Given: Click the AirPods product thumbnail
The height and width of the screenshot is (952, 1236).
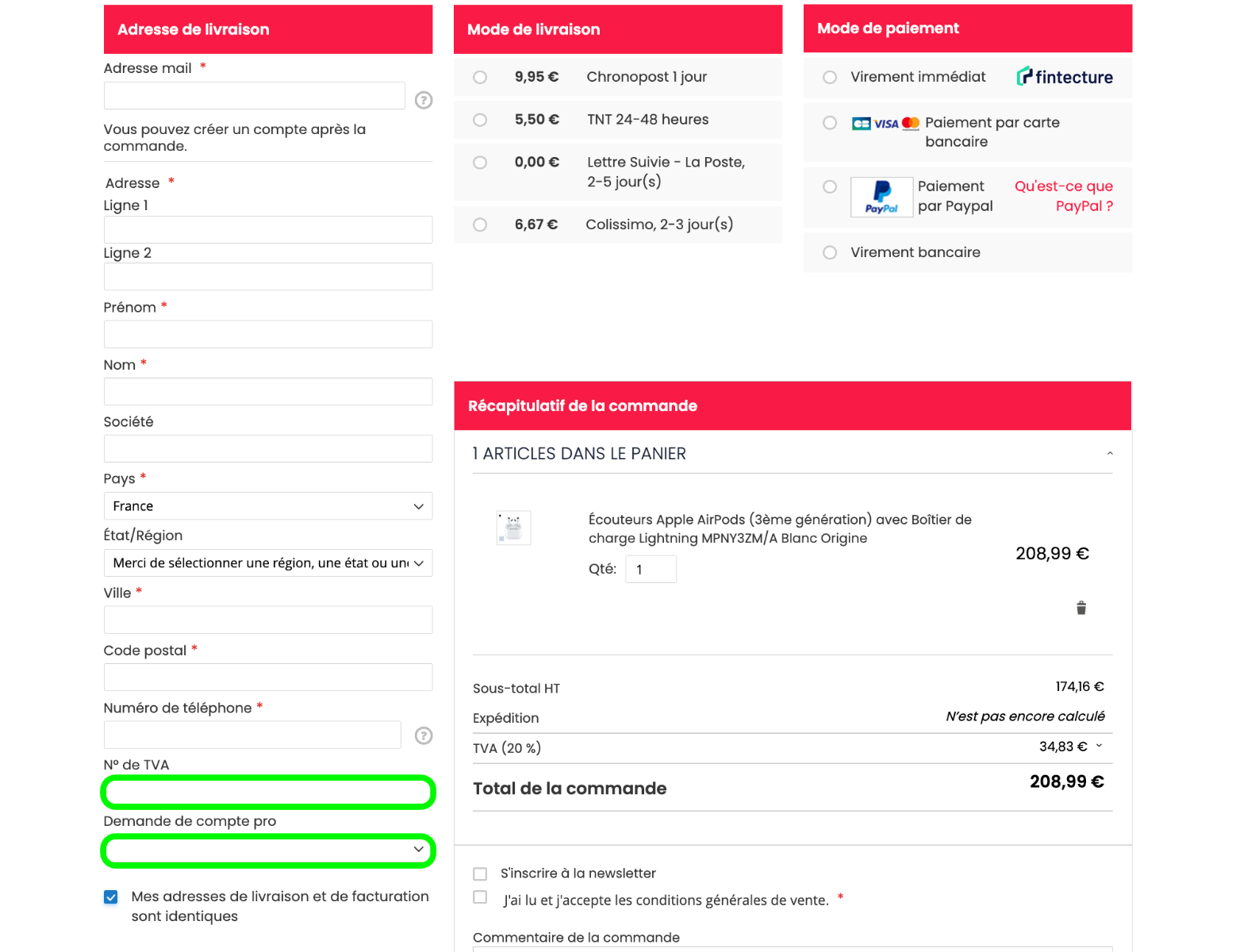Looking at the screenshot, I should click(x=513, y=528).
